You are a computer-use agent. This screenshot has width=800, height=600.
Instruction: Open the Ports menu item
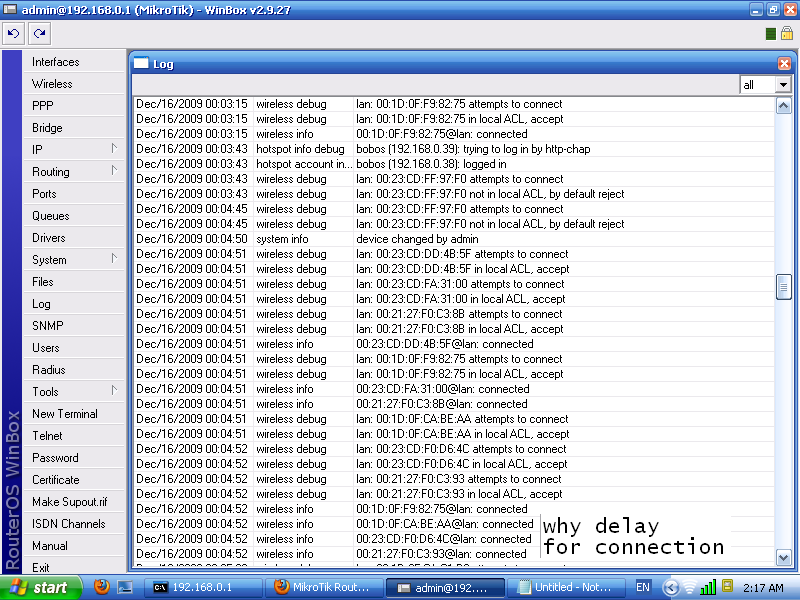74,194
